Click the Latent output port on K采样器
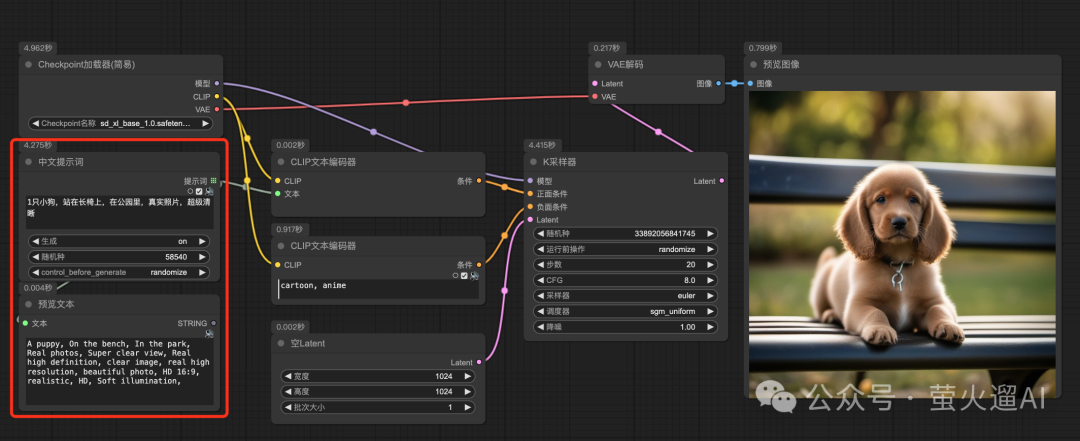The width and height of the screenshot is (1080, 441). click(721, 181)
